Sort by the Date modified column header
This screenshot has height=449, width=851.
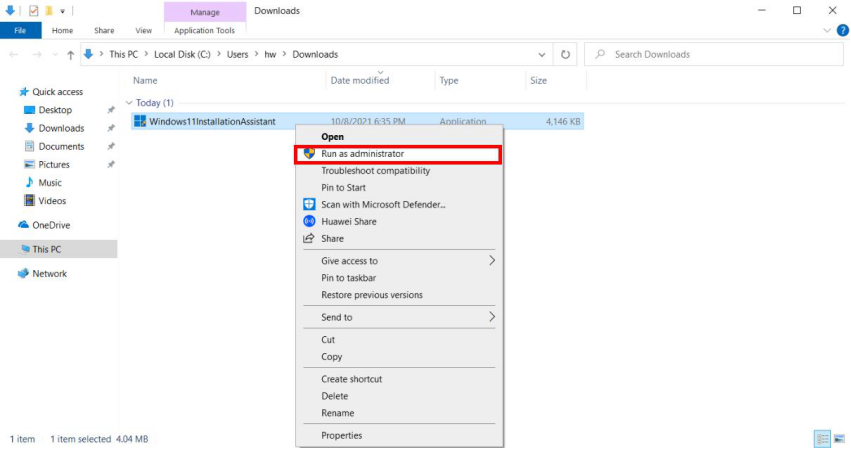tap(360, 80)
